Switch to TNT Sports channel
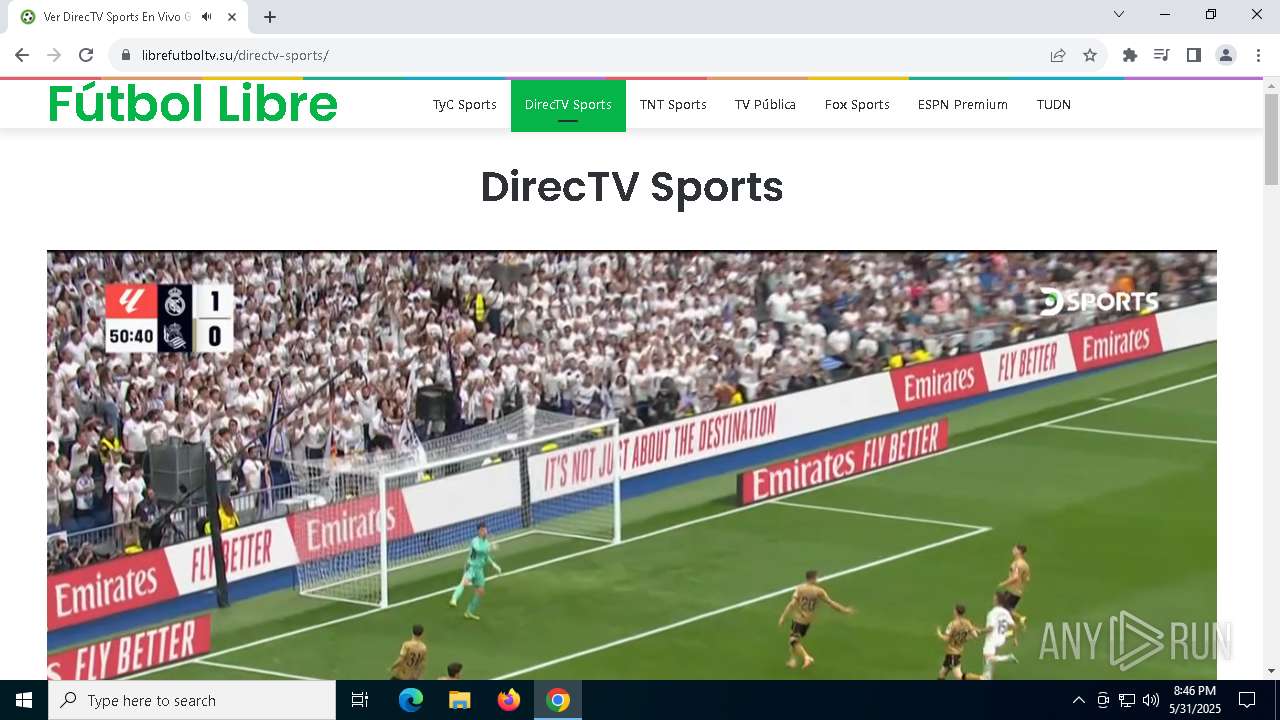Image resolution: width=1280 pixels, height=720 pixels. 673,104
